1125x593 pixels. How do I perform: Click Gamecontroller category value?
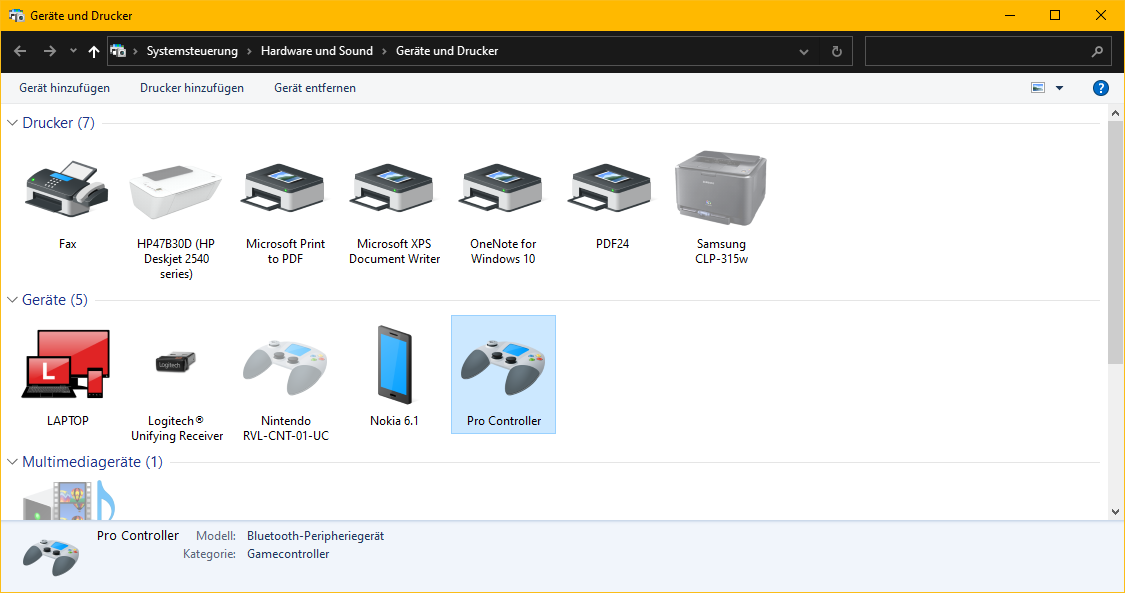(288, 554)
